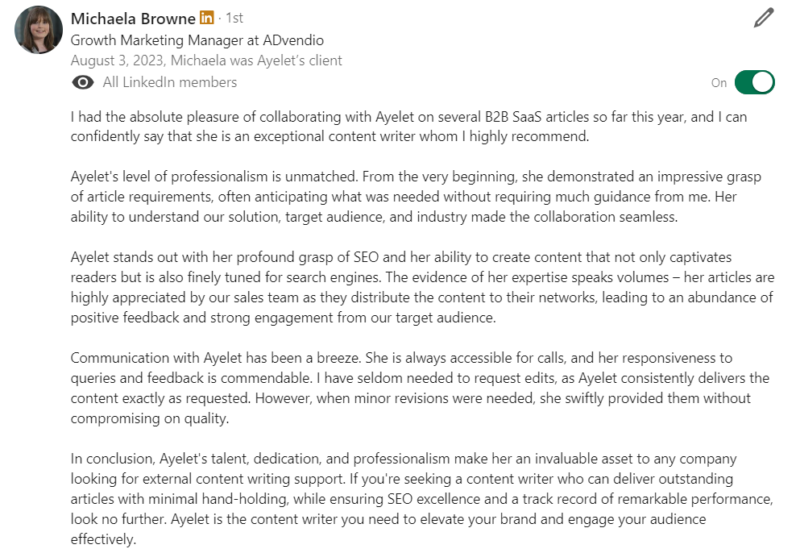This screenshot has height=553, width=800.
Task: Turn off the recommendation visibility switch
Action: (755, 82)
